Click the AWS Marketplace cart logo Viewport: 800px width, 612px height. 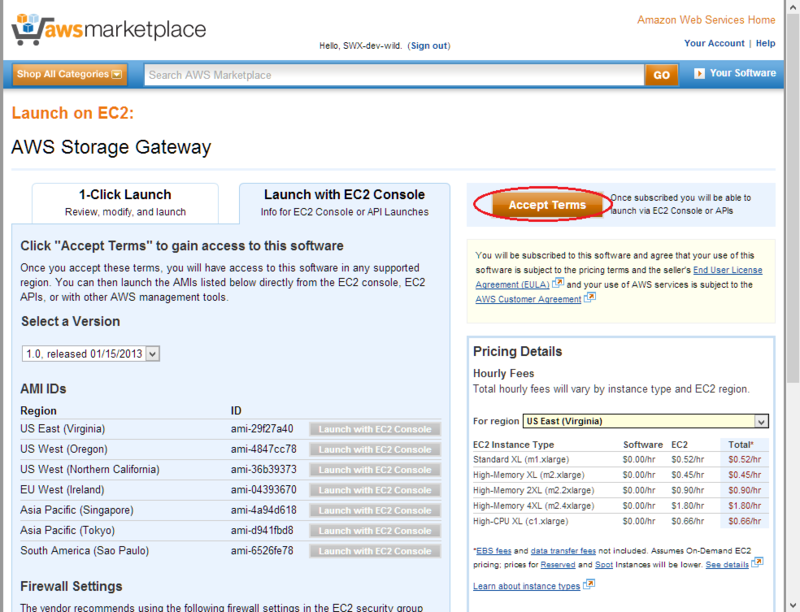(x=109, y=30)
